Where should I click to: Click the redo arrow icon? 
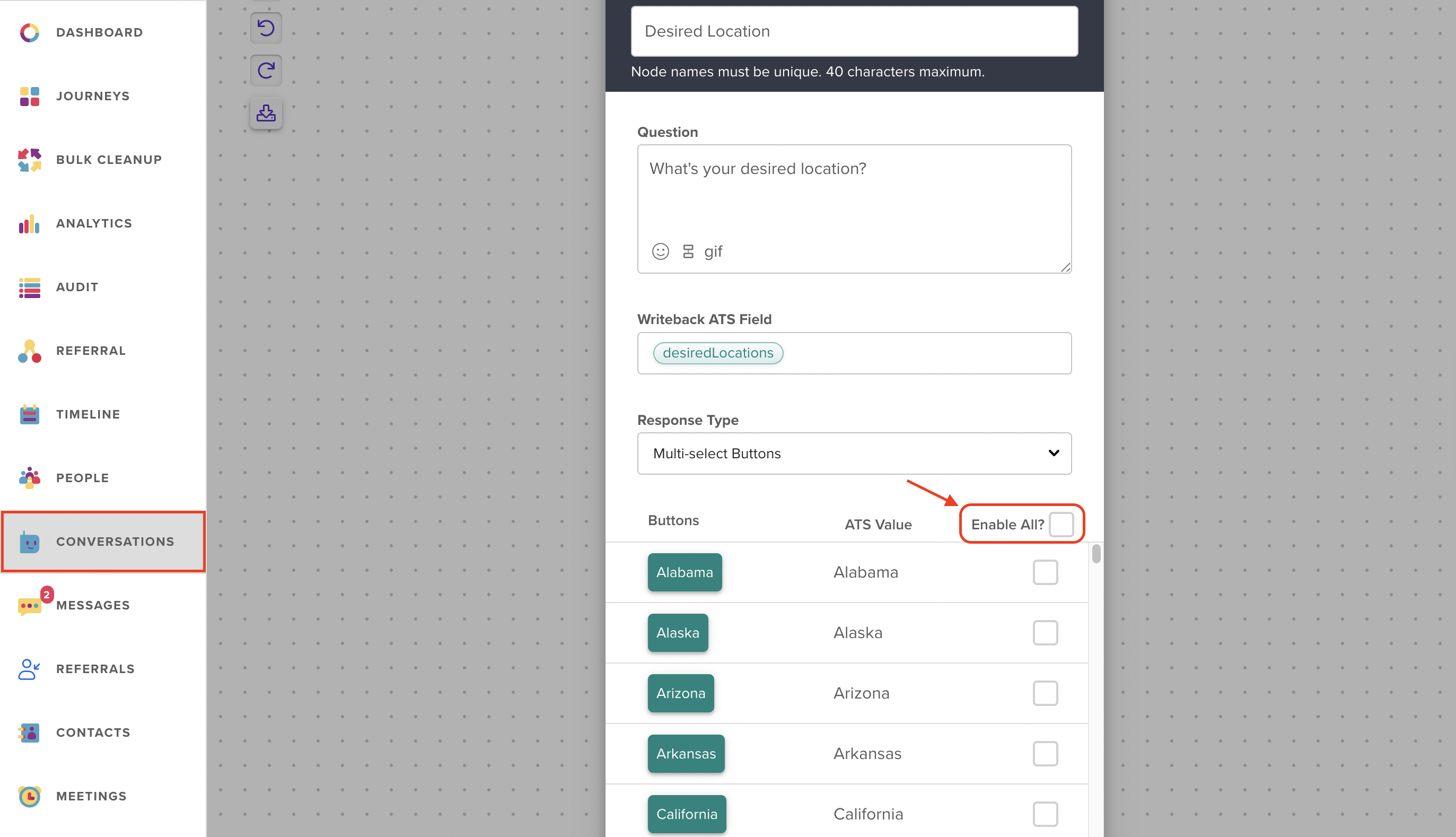266,70
